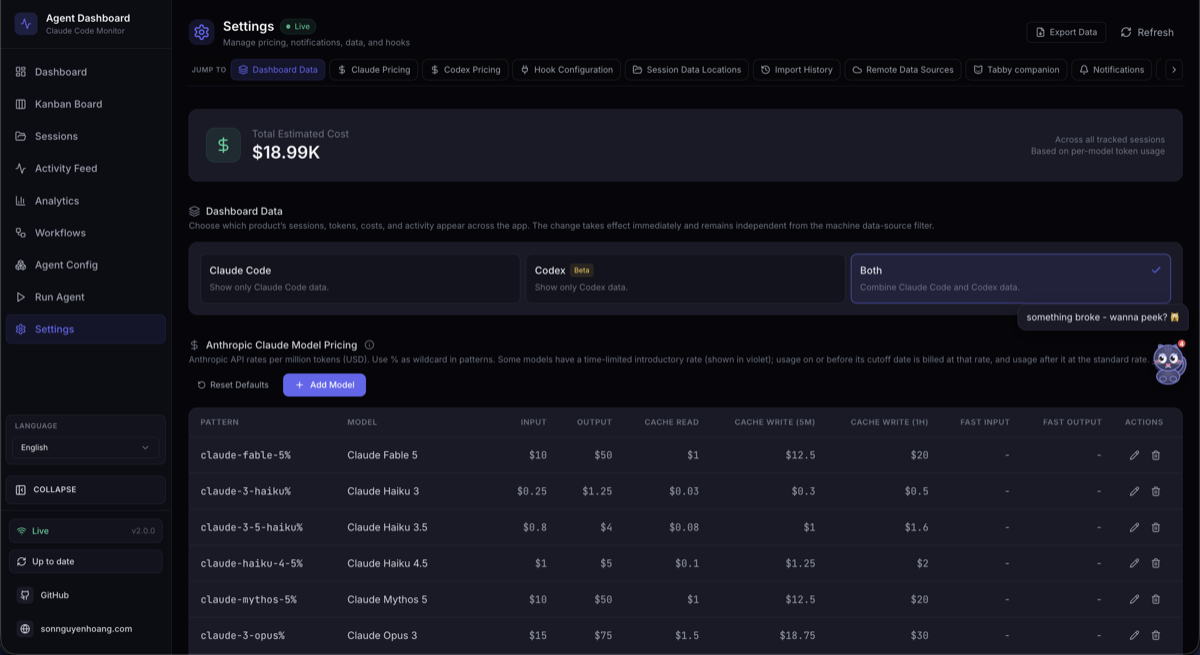Open the Dashboard page in sidebar

(x=85, y=72)
